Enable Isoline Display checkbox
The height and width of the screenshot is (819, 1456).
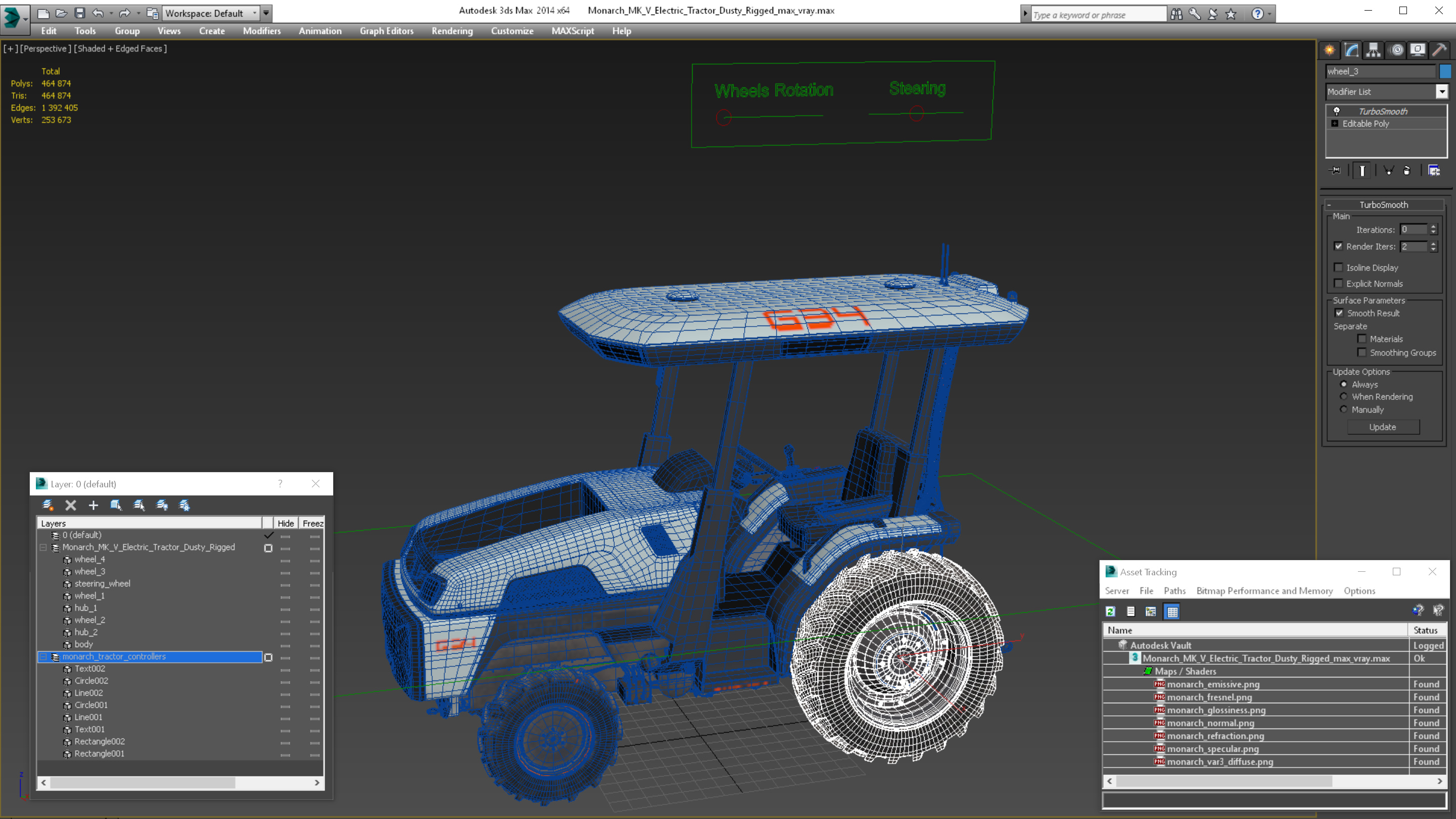click(x=1338, y=267)
